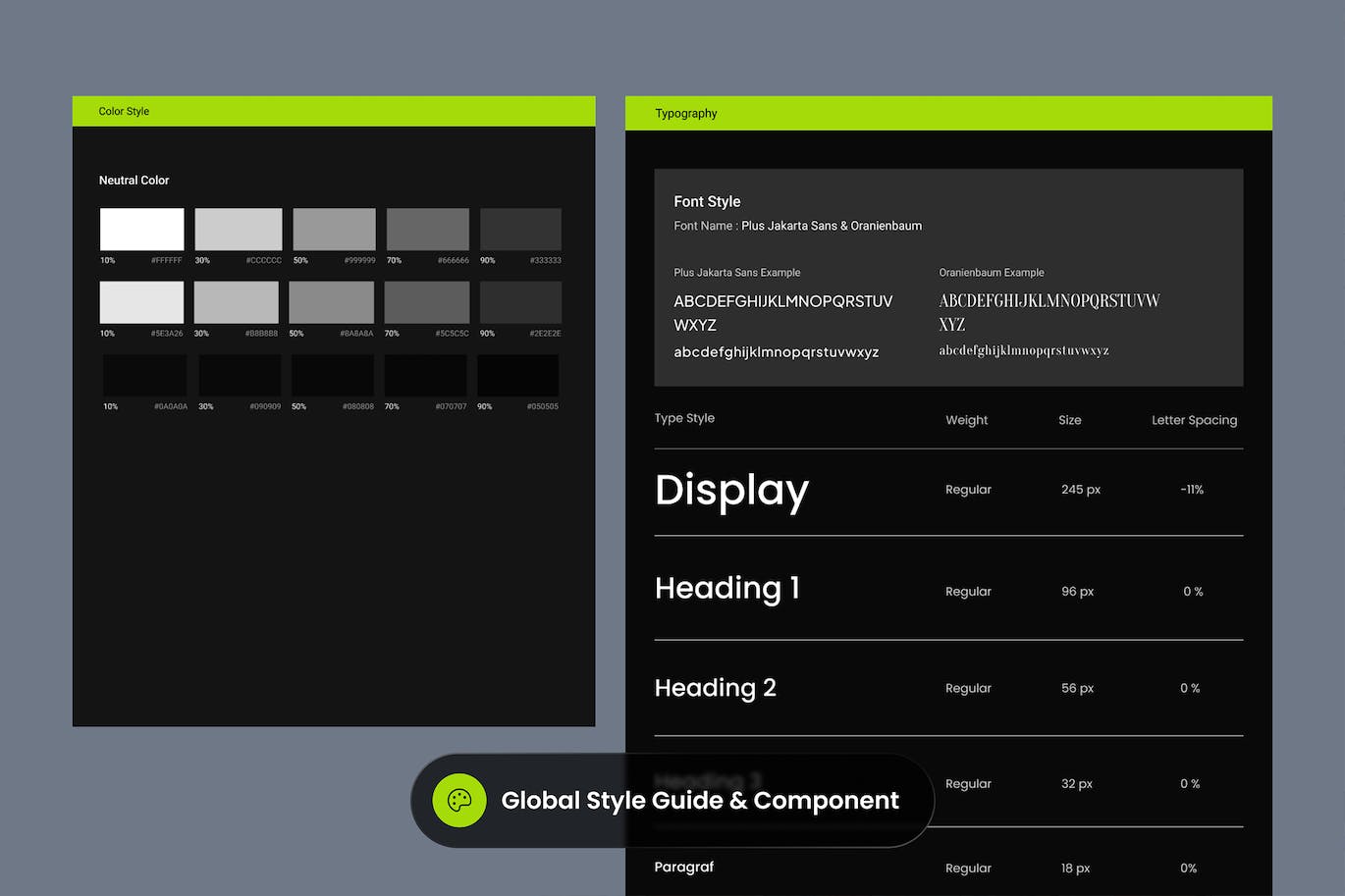
Task: Pick the #2E2E2E swatch
Action: coord(520,302)
